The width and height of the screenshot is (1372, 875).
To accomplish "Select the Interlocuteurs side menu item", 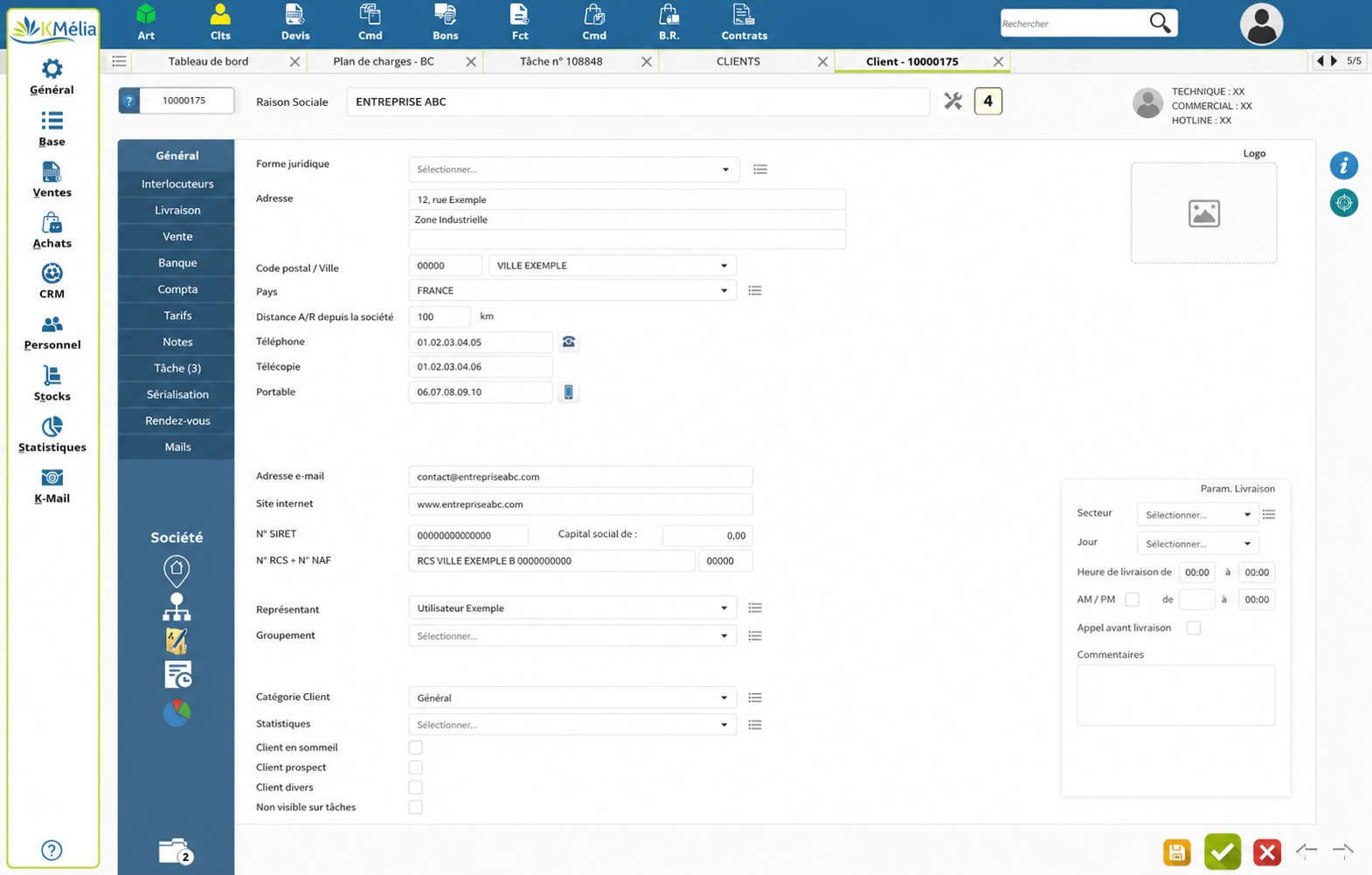I will click(177, 184).
